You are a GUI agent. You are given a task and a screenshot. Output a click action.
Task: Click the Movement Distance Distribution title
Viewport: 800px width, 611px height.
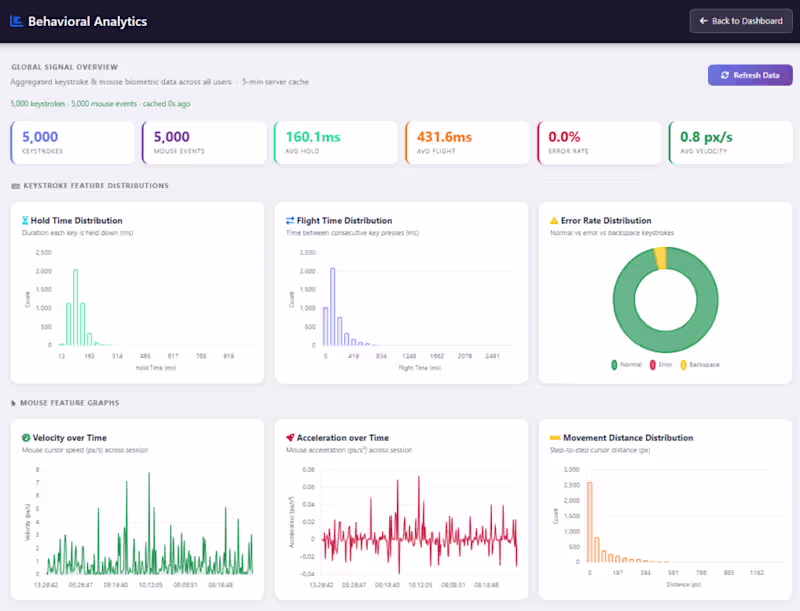tap(628, 438)
